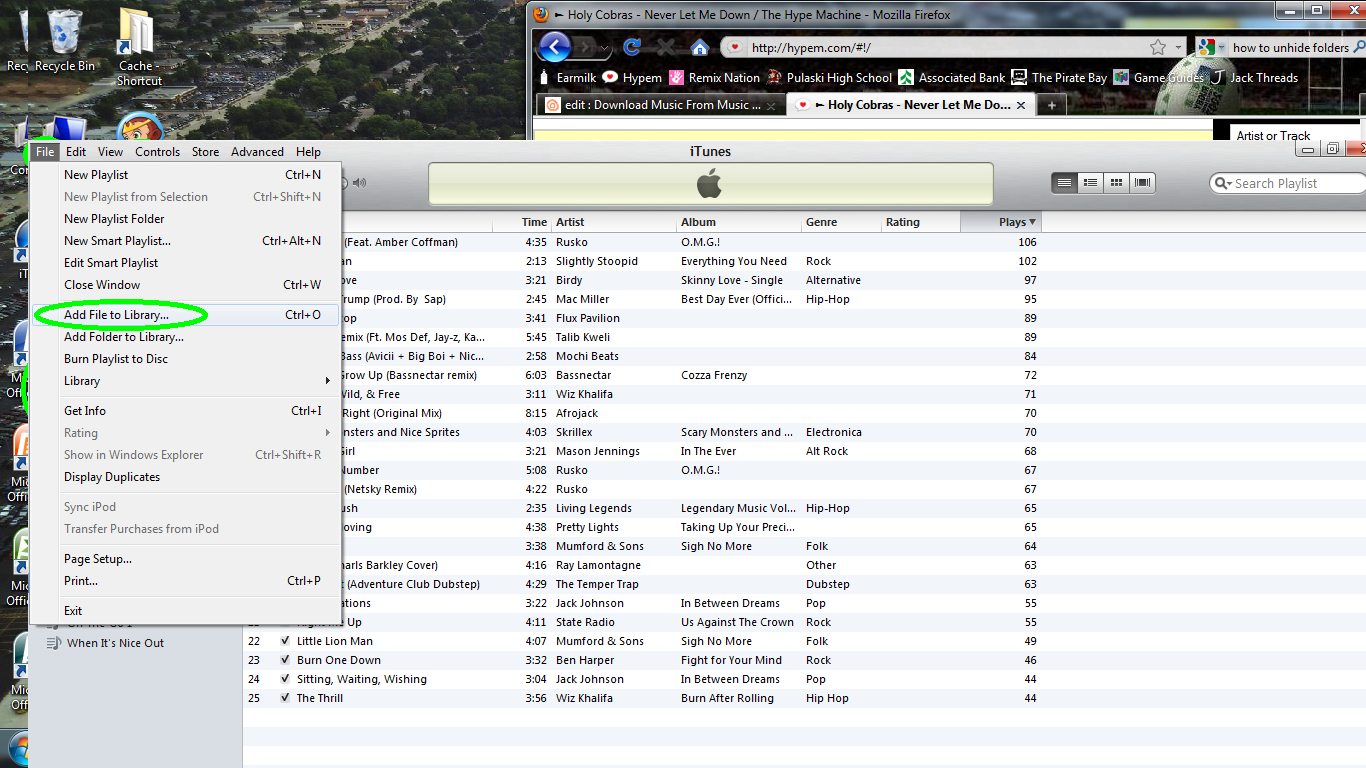Select the When It's Nice Out playlist

[115, 643]
